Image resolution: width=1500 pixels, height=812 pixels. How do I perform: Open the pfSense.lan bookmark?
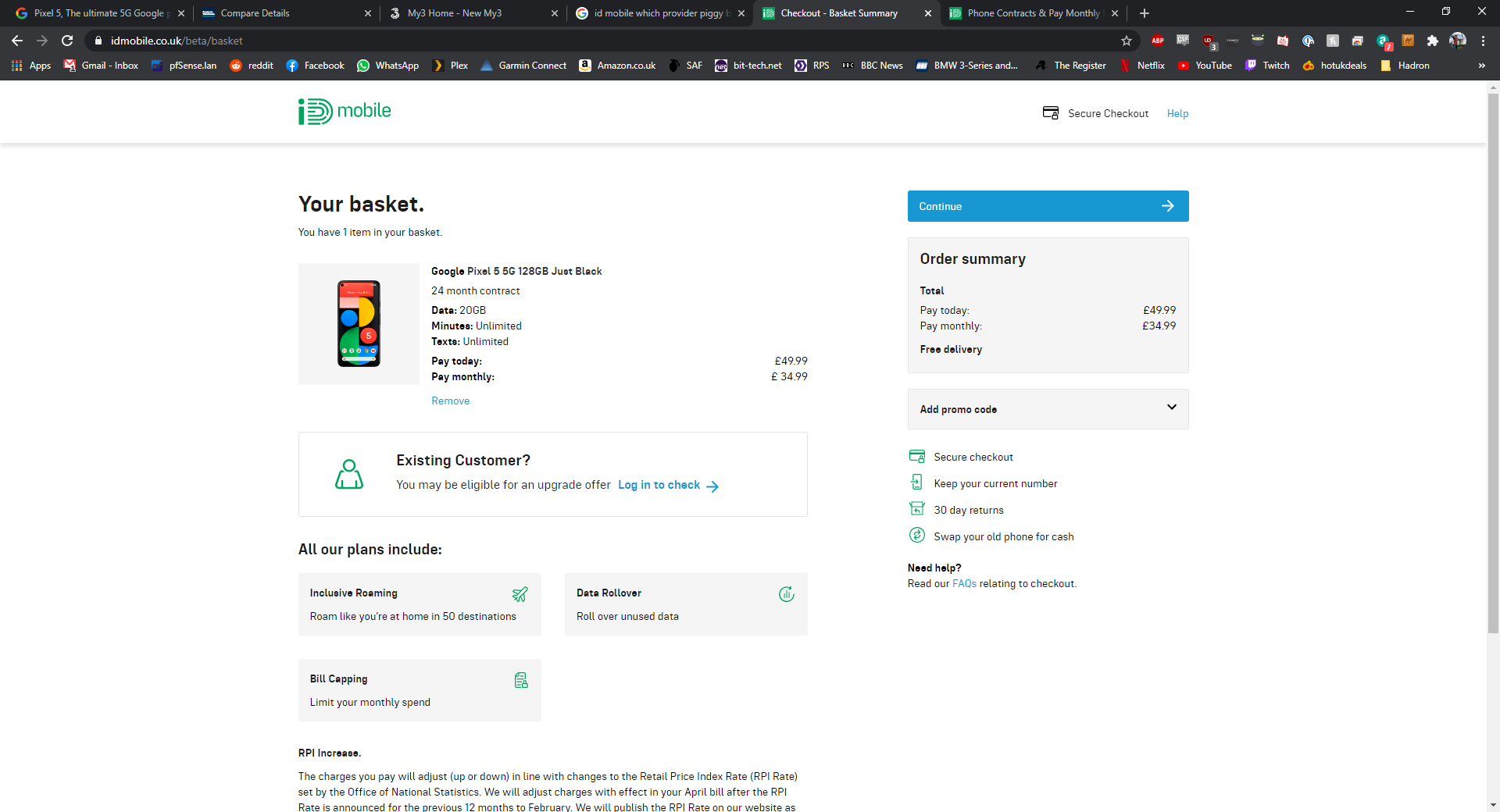tap(184, 66)
